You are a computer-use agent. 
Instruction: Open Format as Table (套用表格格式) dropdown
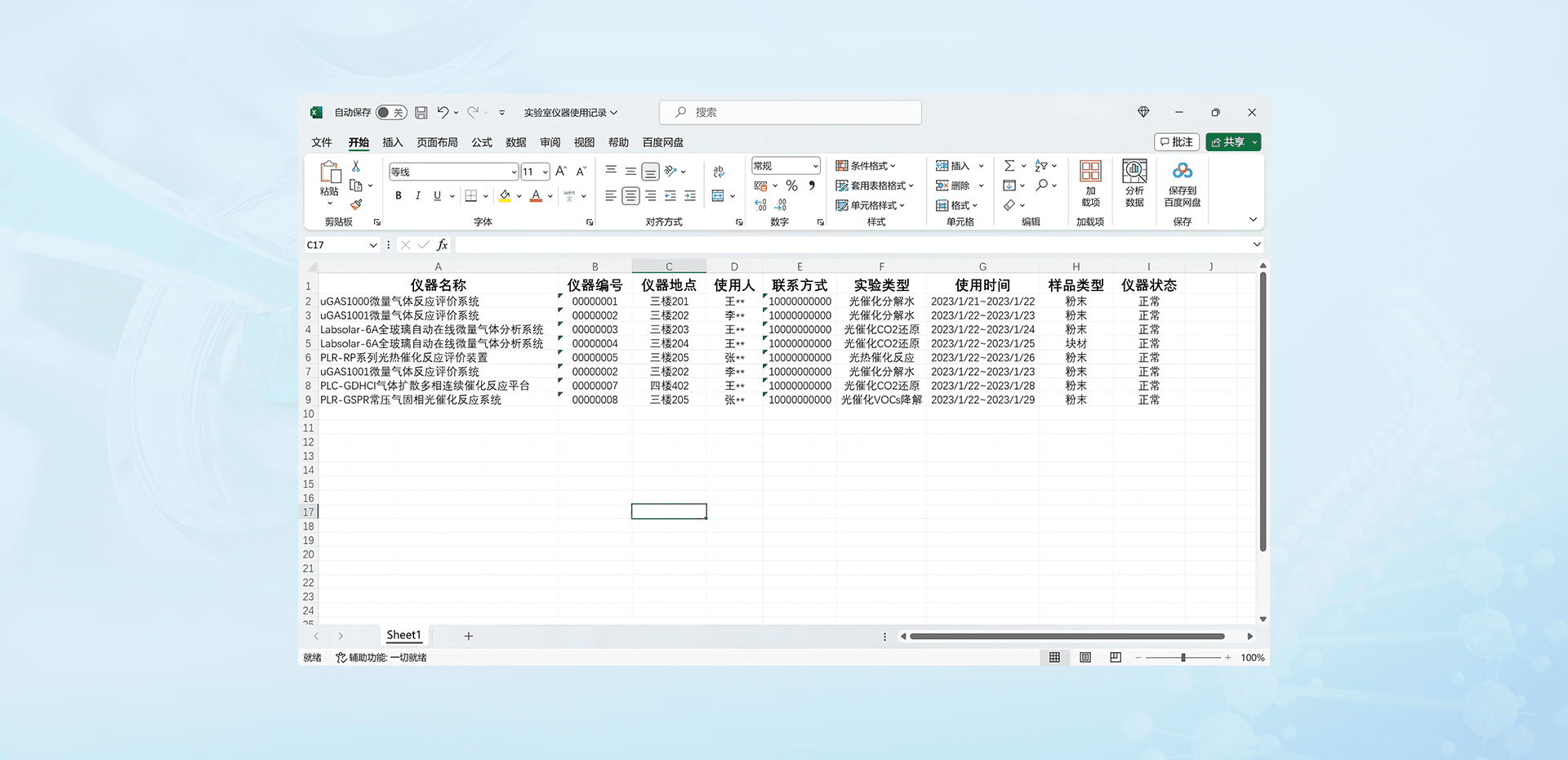[875, 186]
